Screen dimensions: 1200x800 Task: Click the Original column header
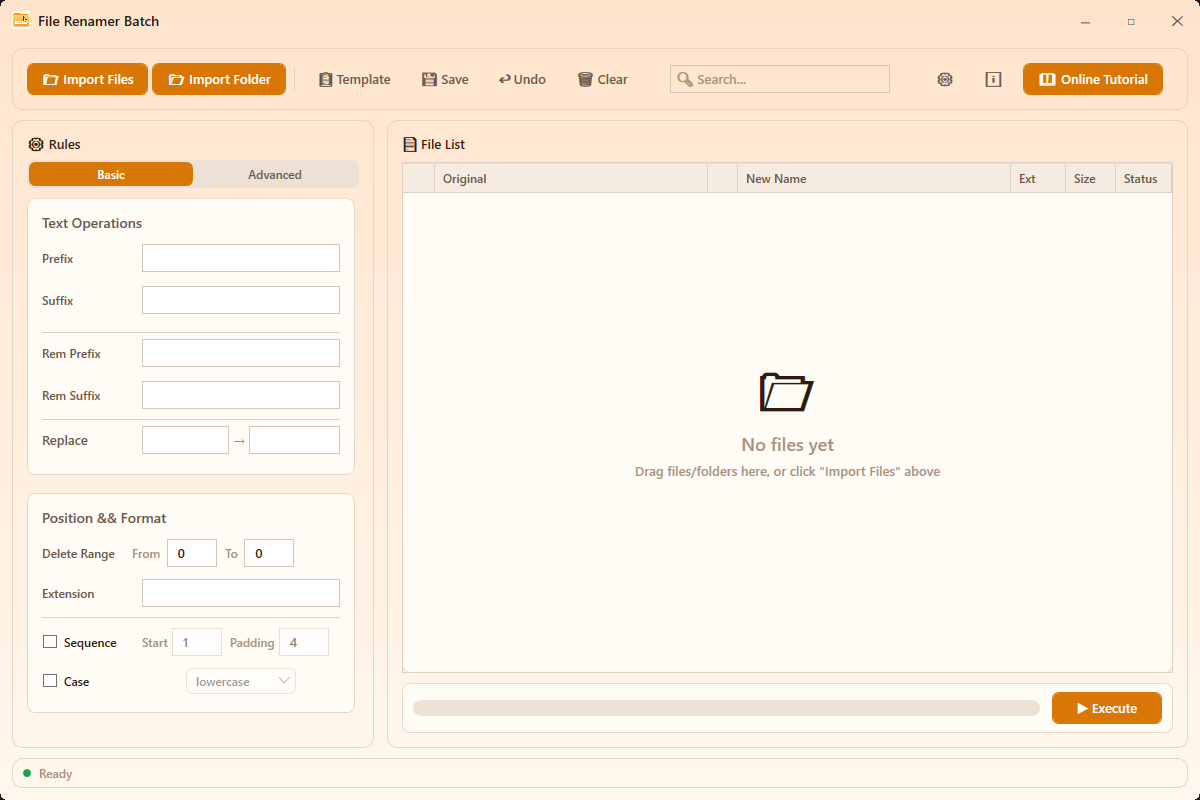coord(570,178)
